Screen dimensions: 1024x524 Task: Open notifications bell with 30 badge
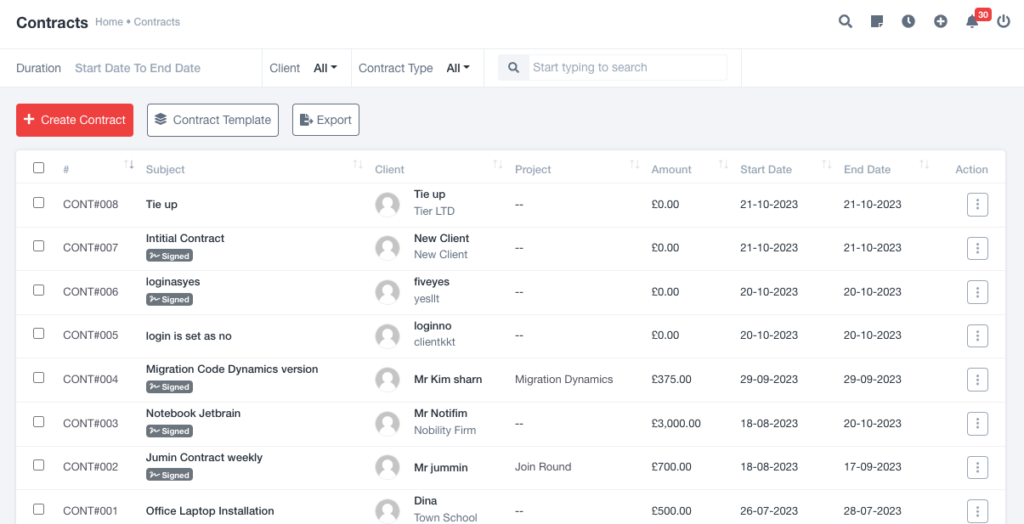[972, 22]
